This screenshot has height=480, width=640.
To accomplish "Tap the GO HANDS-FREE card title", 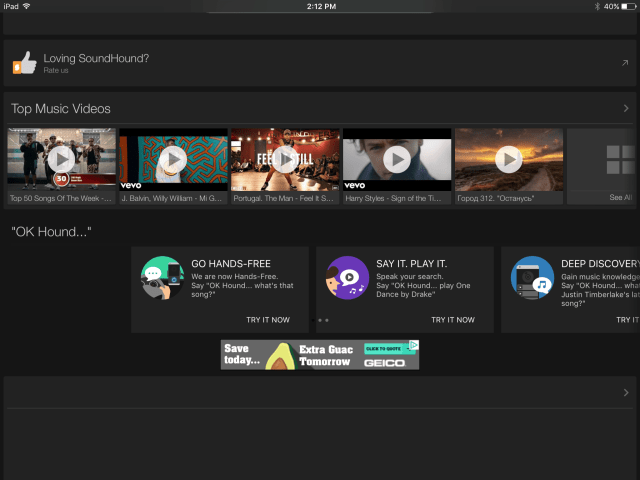I will click(x=231, y=264).
